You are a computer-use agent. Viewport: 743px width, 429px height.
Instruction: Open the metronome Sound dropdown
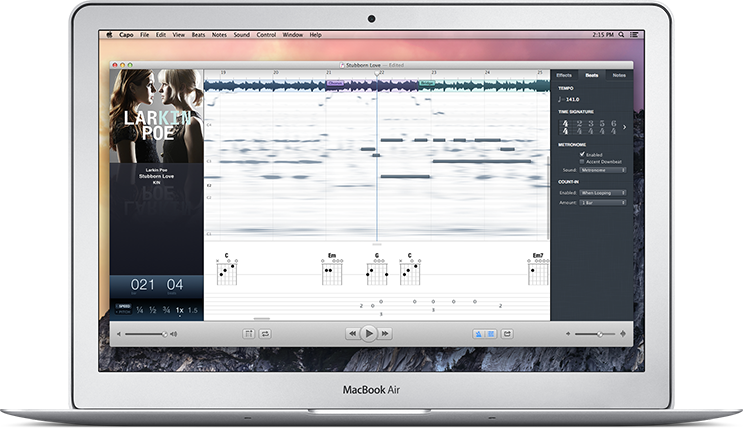tap(603, 170)
